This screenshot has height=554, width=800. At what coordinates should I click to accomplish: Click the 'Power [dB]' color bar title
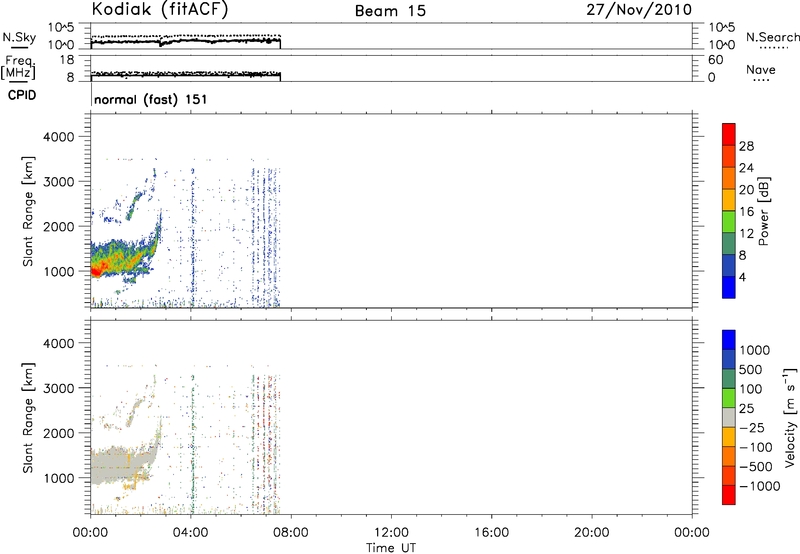coord(763,211)
